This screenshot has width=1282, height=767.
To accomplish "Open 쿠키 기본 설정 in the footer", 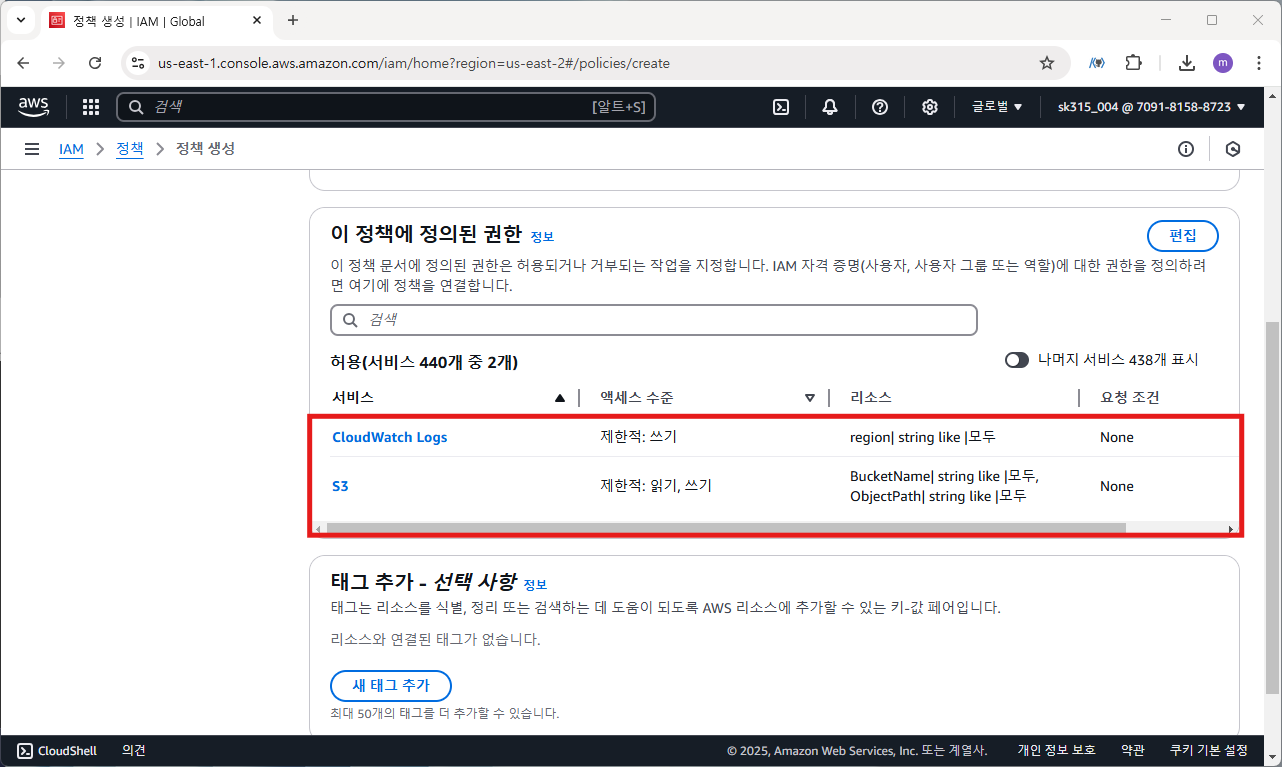I will [x=1209, y=750].
